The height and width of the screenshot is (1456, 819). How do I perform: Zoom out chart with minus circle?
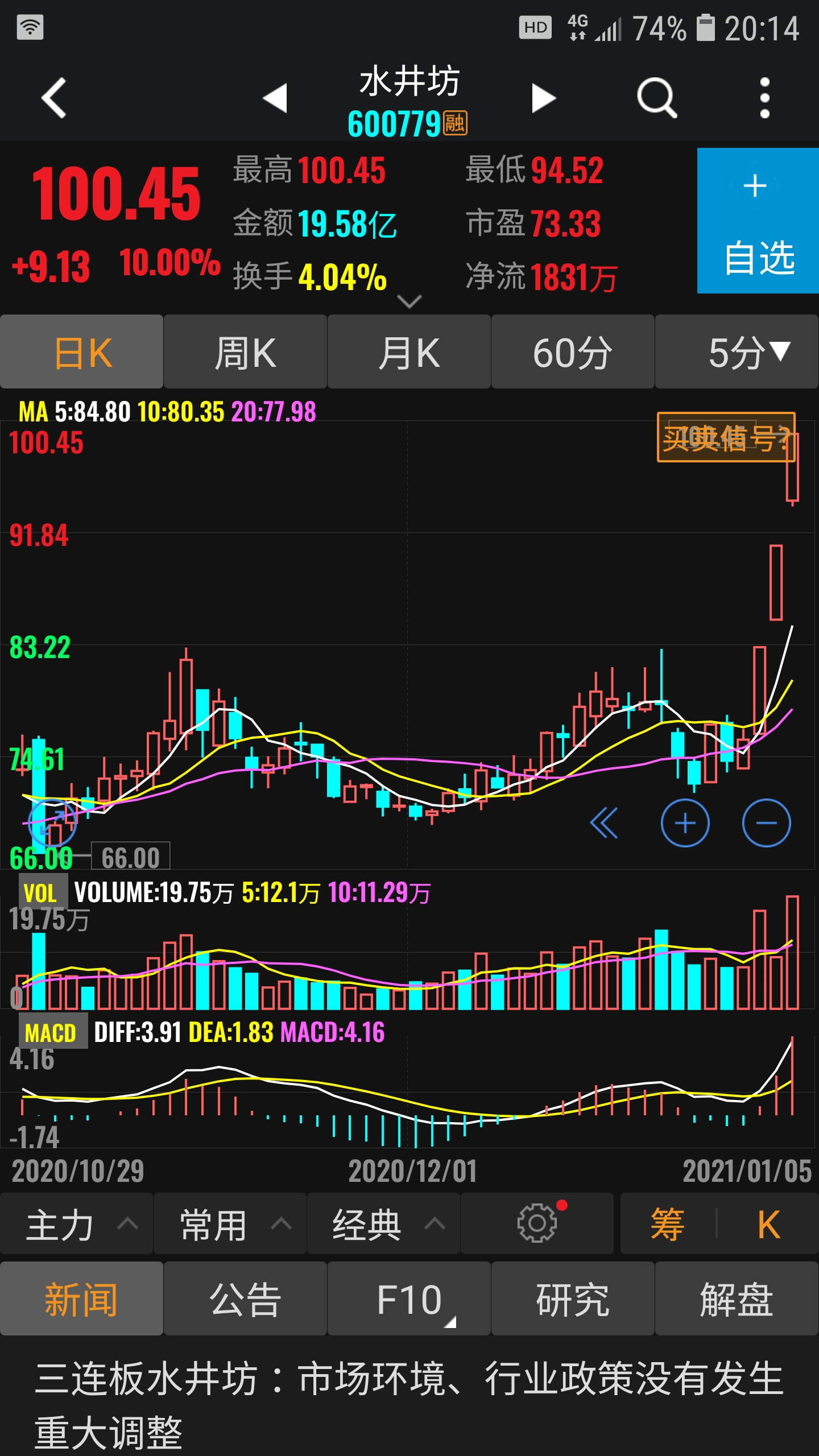point(766,822)
